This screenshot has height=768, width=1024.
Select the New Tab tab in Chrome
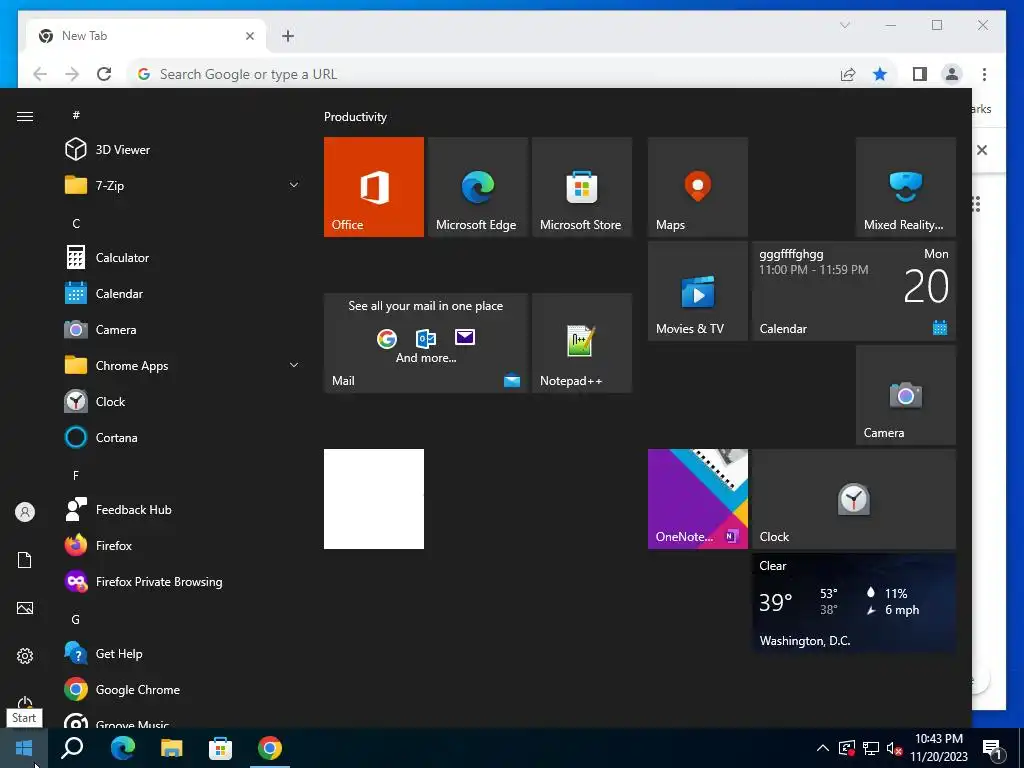[146, 36]
